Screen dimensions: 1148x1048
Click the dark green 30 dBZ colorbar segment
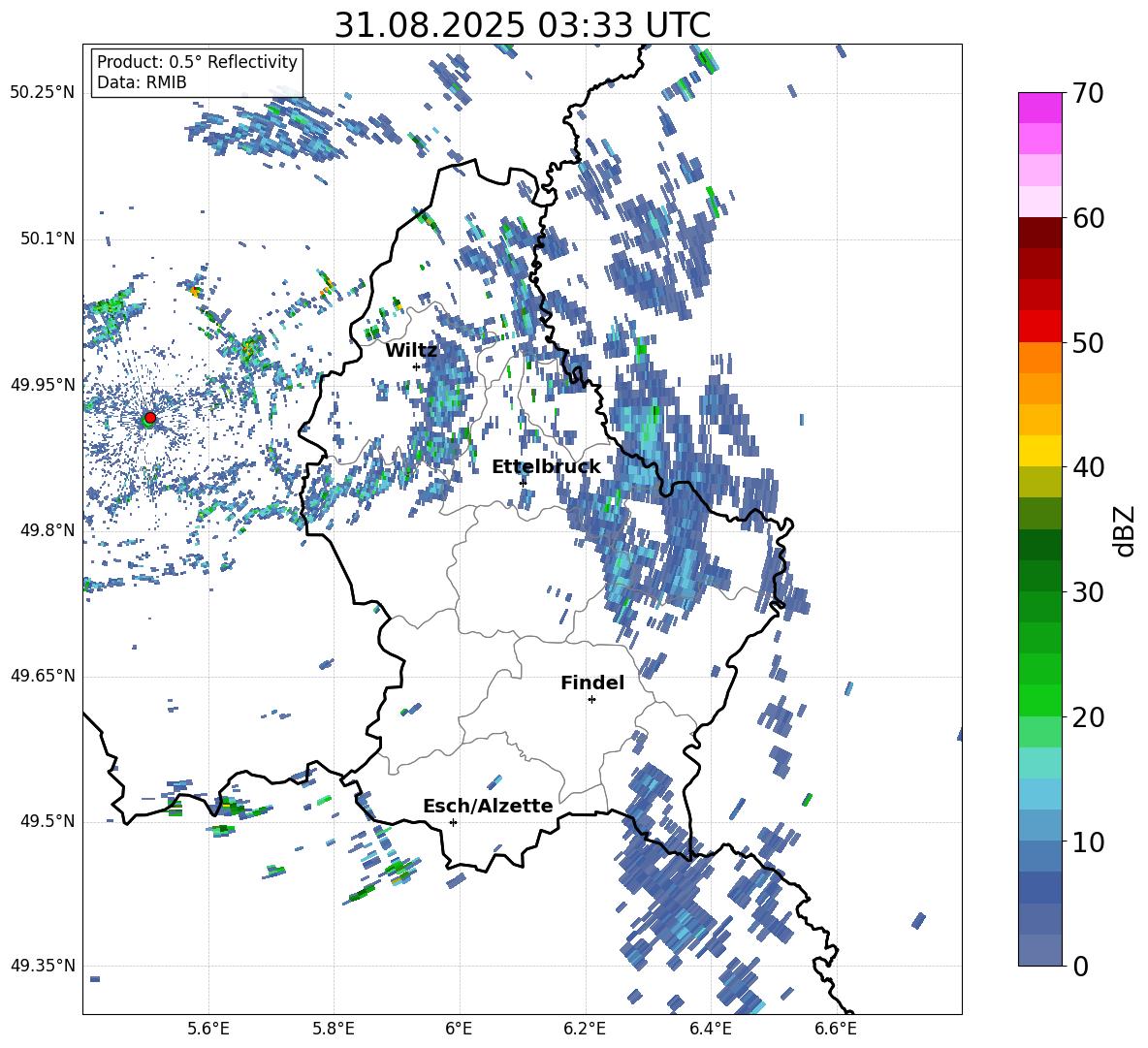[x=1039, y=576]
